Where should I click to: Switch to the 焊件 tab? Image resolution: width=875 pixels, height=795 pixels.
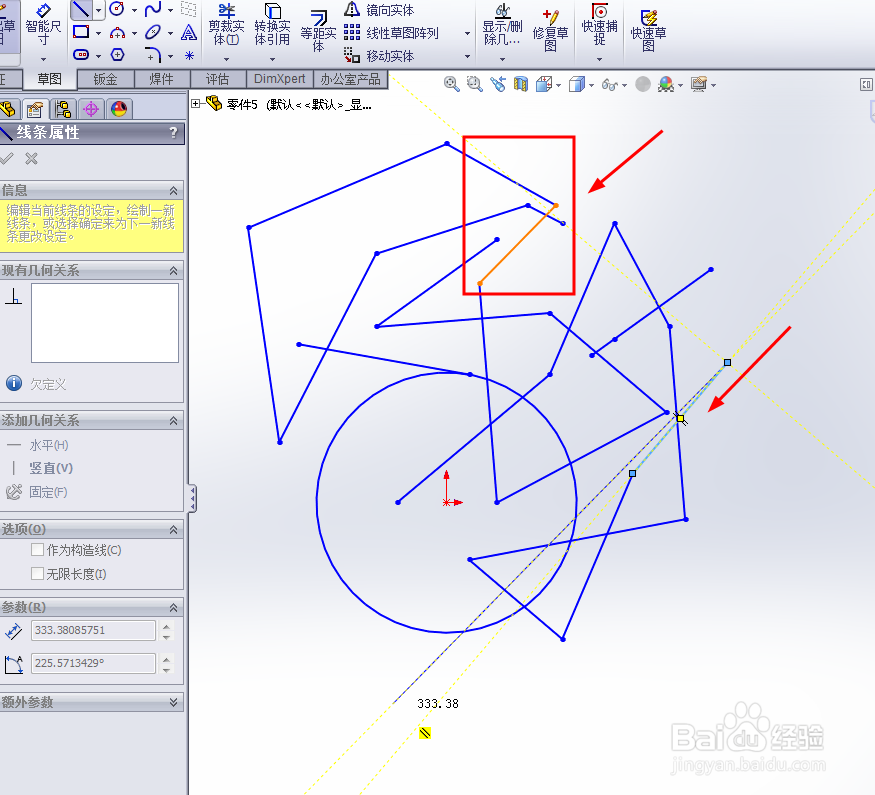pos(162,79)
